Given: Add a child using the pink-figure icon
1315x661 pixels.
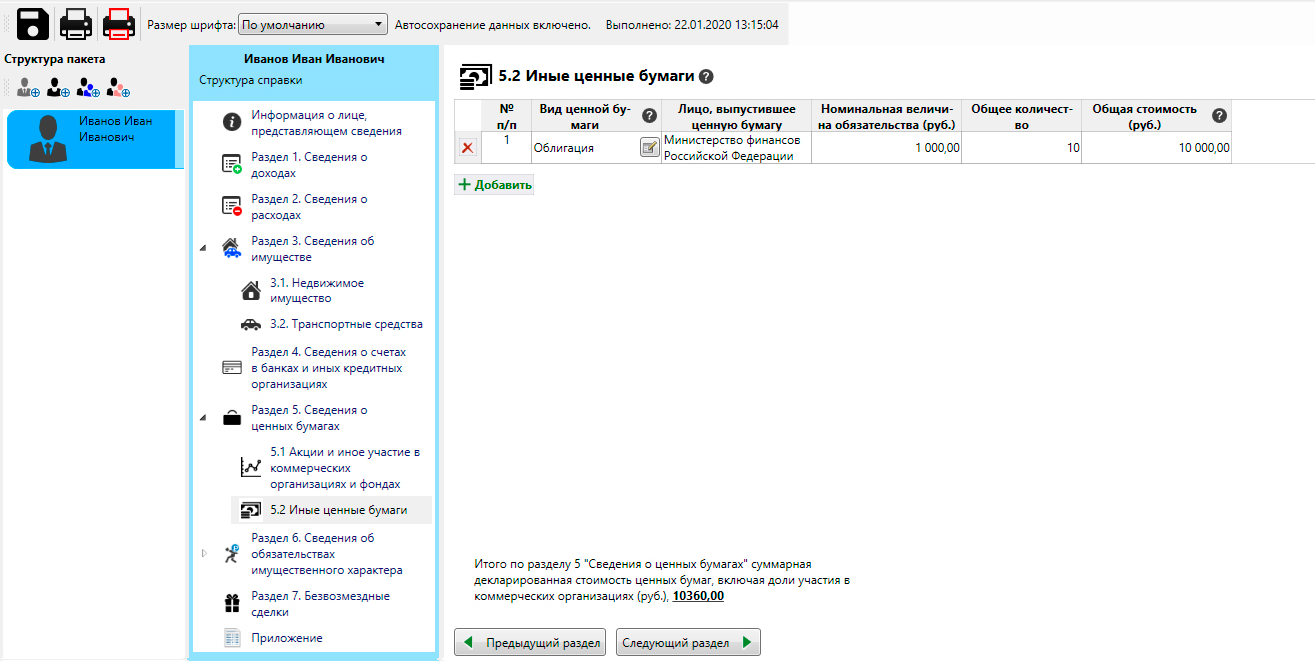Looking at the screenshot, I should pos(118,88).
